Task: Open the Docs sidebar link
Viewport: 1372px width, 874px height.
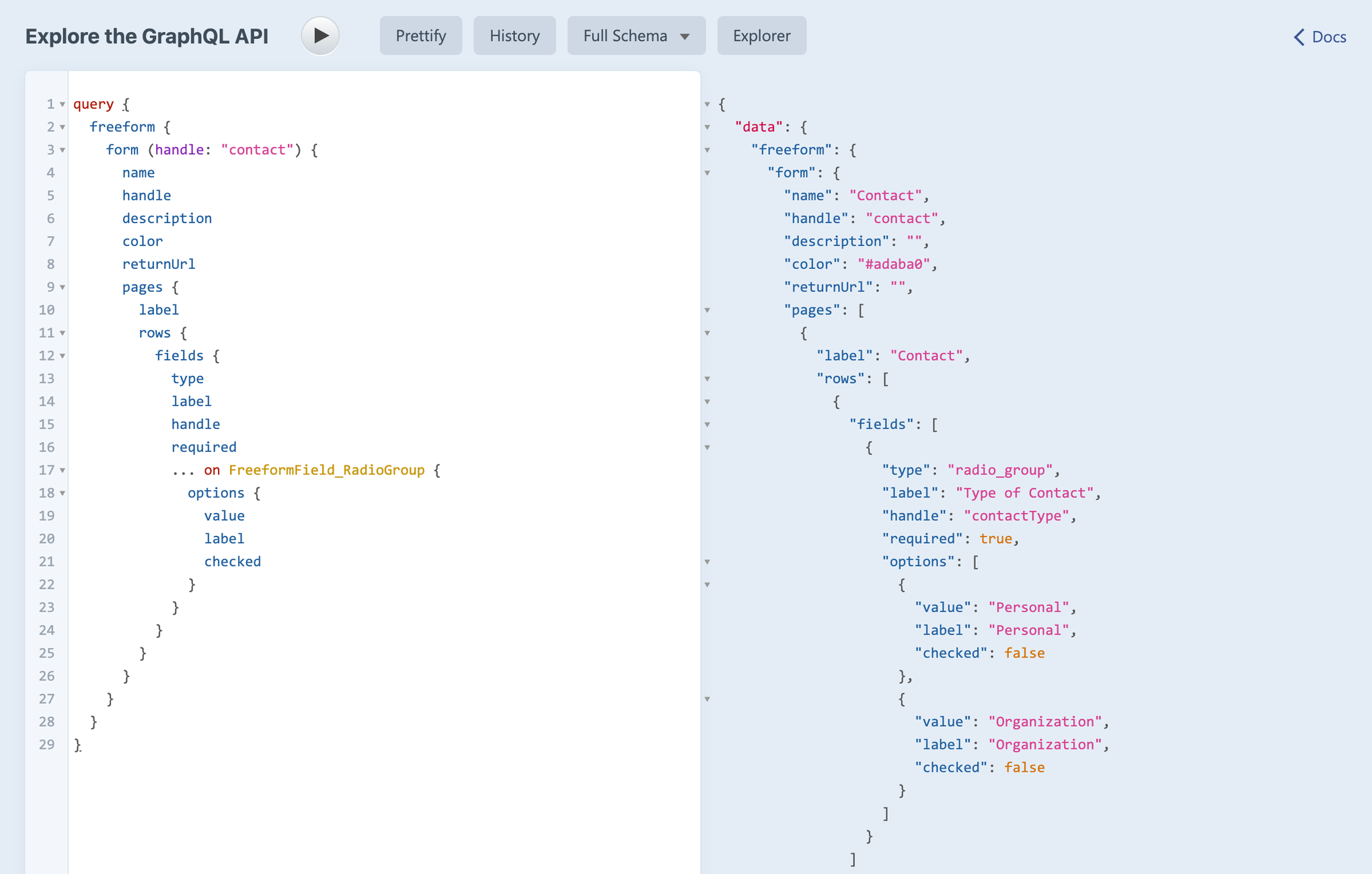Action: [1320, 37]
